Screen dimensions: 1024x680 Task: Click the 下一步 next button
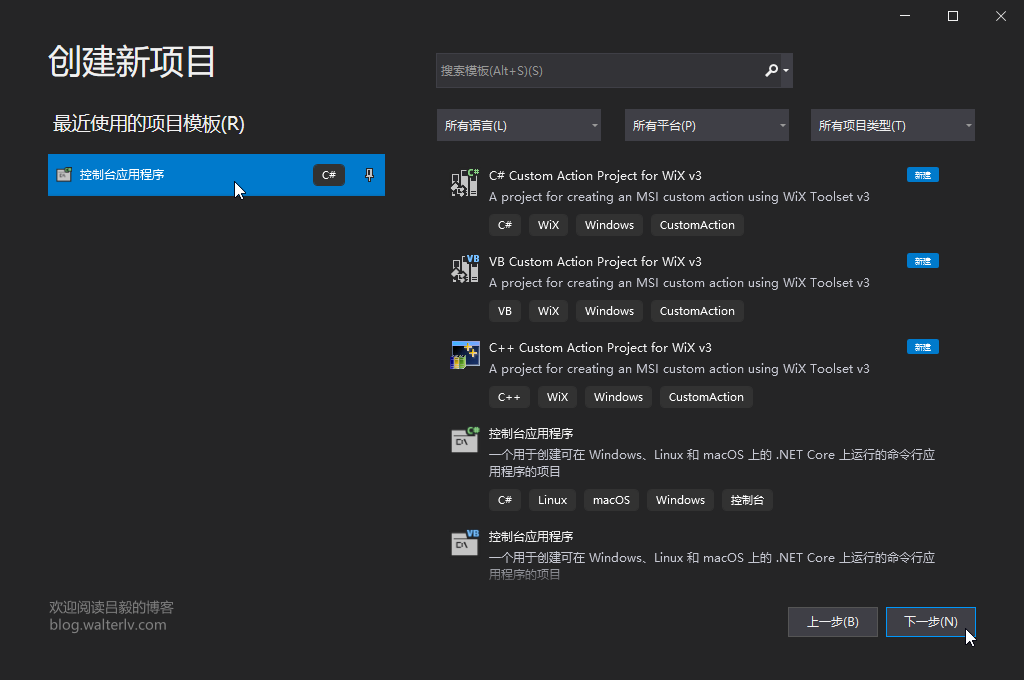[x=930, y=622]
